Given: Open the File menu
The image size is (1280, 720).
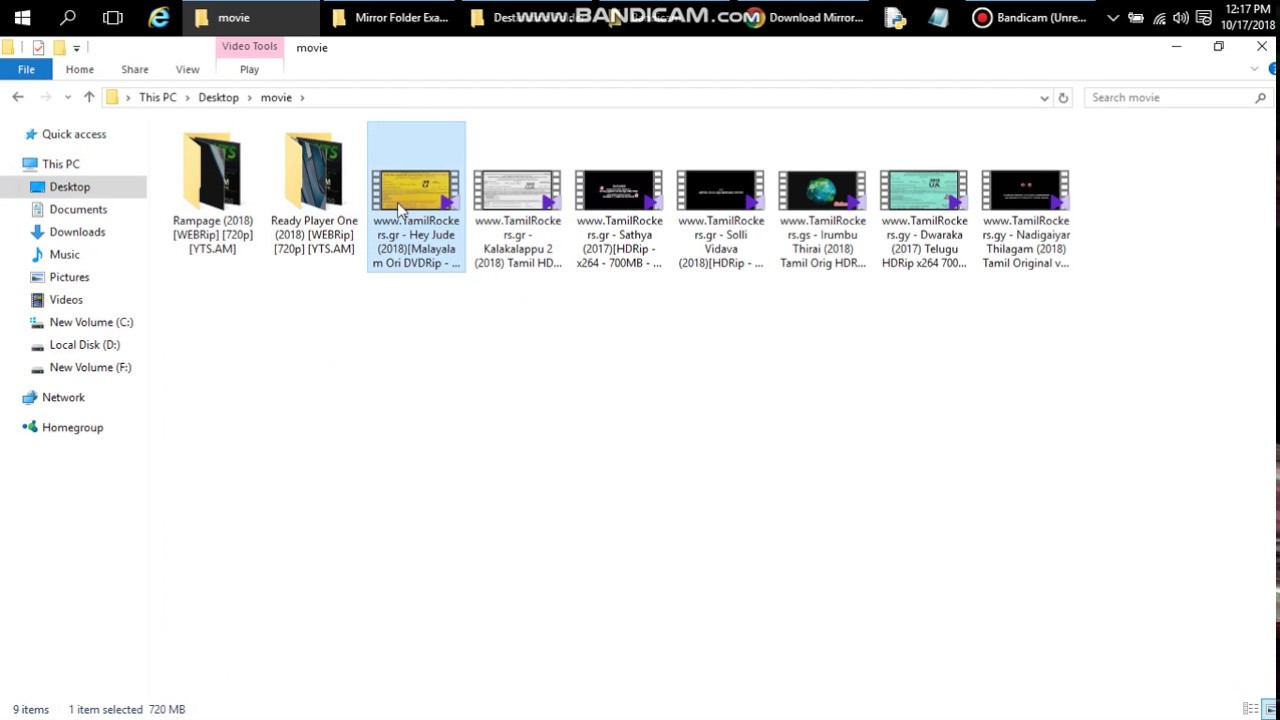Looking at the screenshot, I should click(26, 69).
